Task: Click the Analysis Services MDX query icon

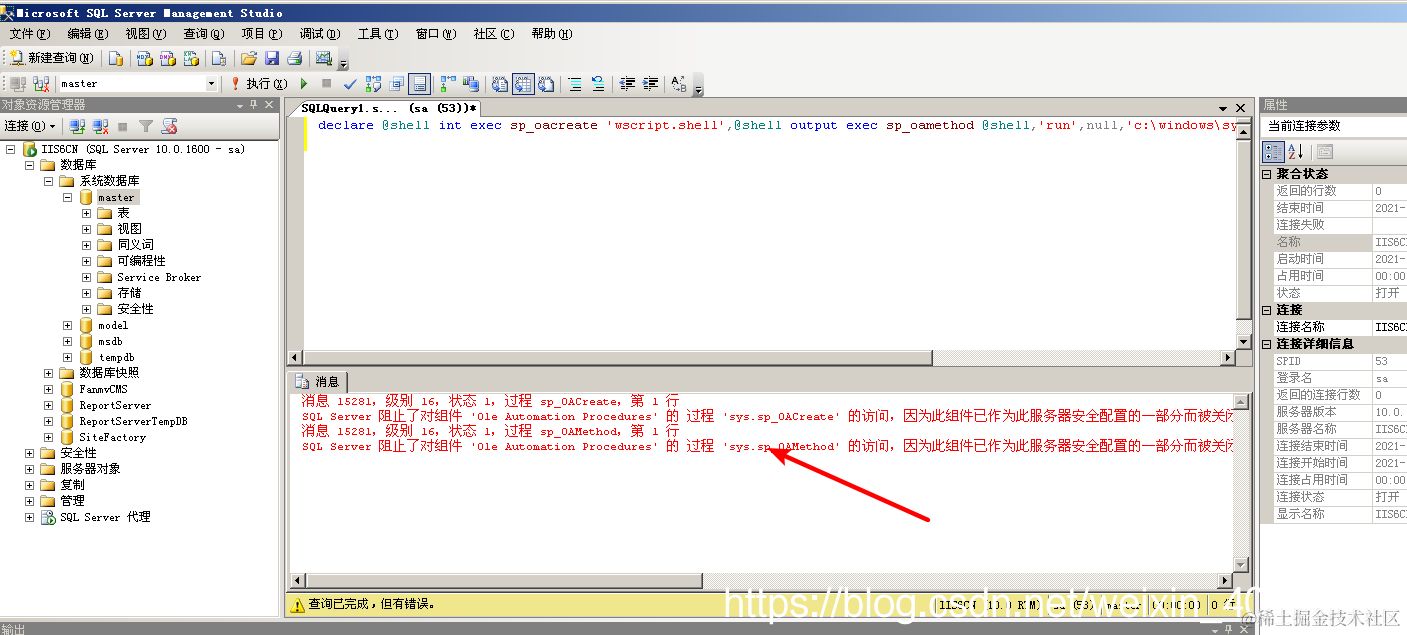Action: tap(144, 58)
